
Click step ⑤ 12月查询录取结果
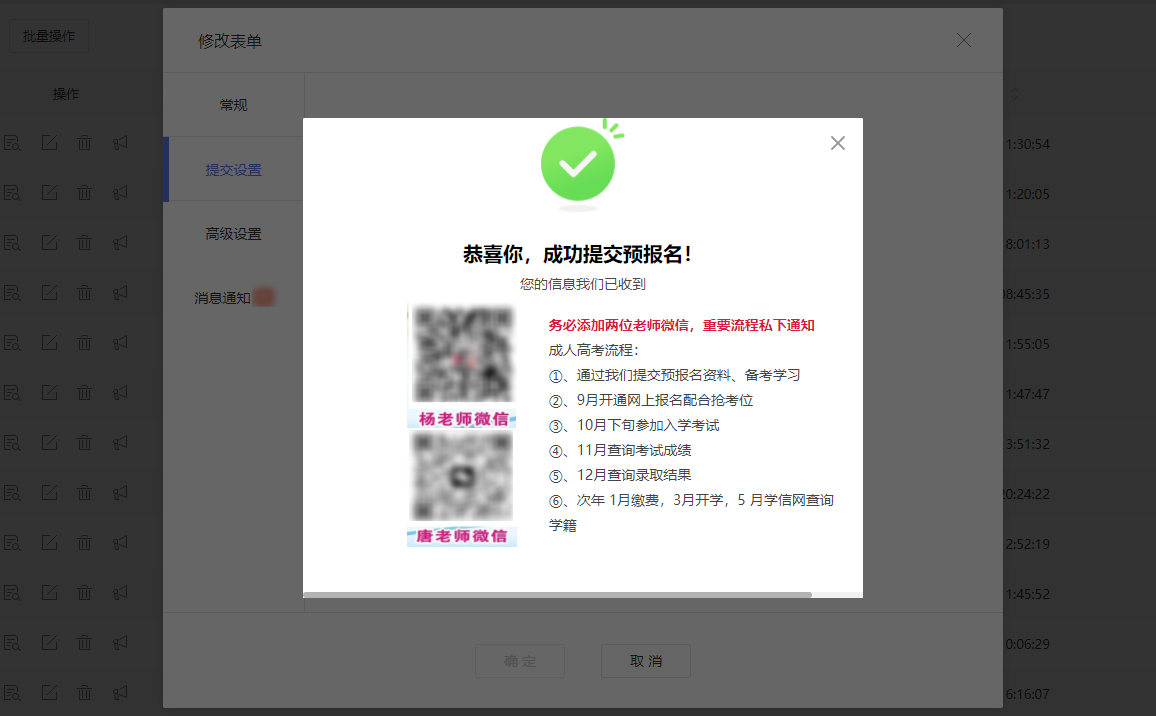pos(619,476)
